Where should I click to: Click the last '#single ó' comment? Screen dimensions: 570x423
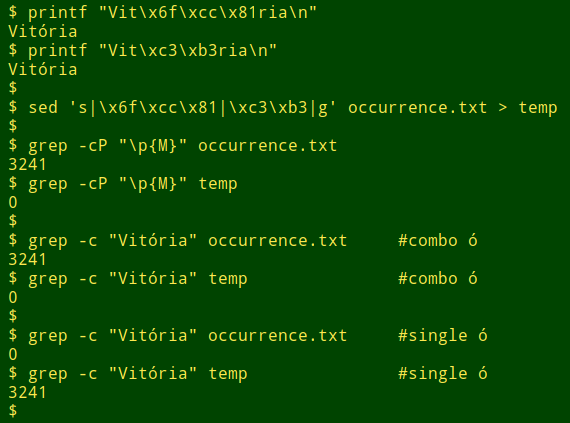coord(442,374)
